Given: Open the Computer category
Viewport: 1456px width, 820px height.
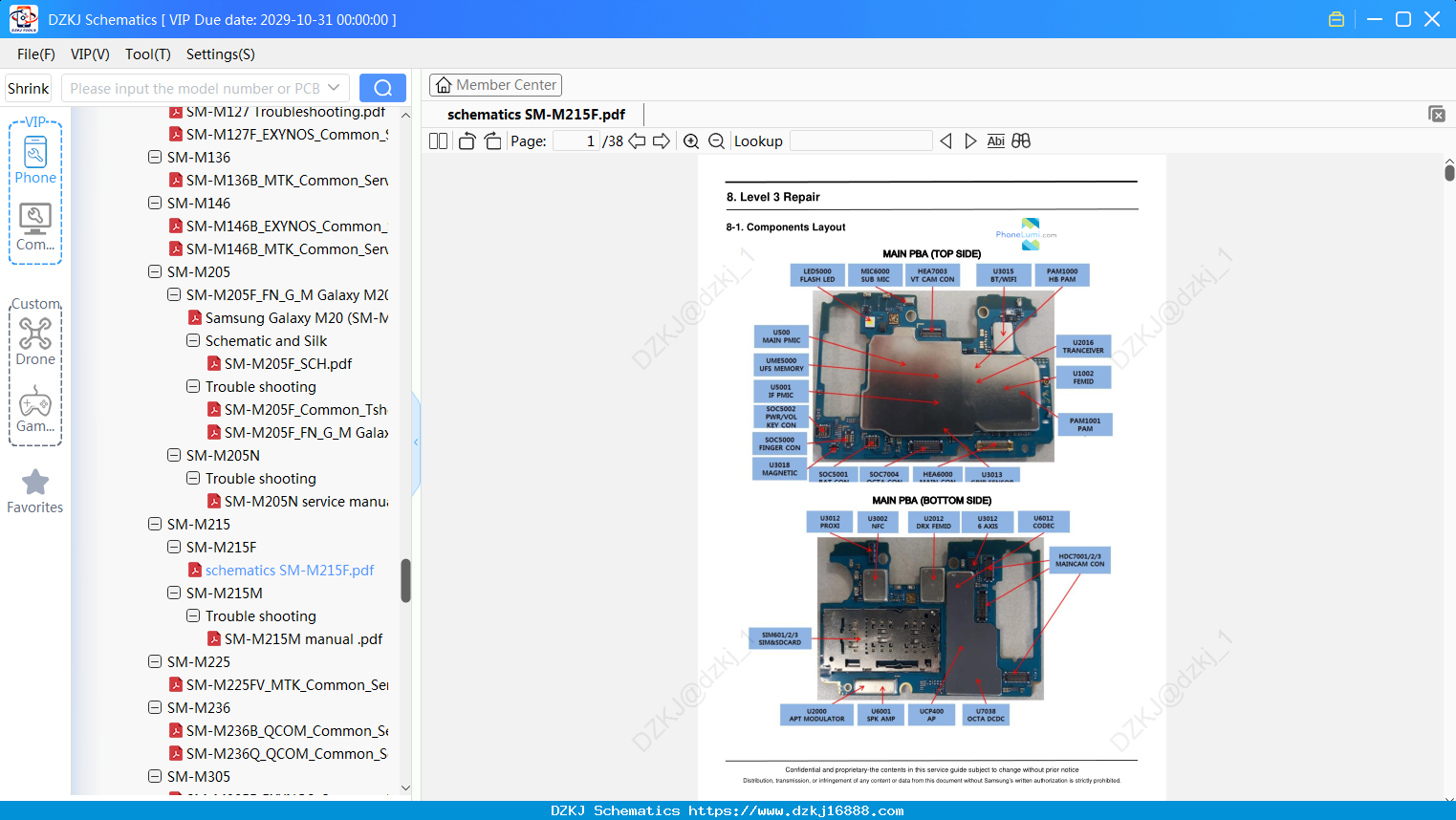Looking at the screenshot, I should point(35,227).
